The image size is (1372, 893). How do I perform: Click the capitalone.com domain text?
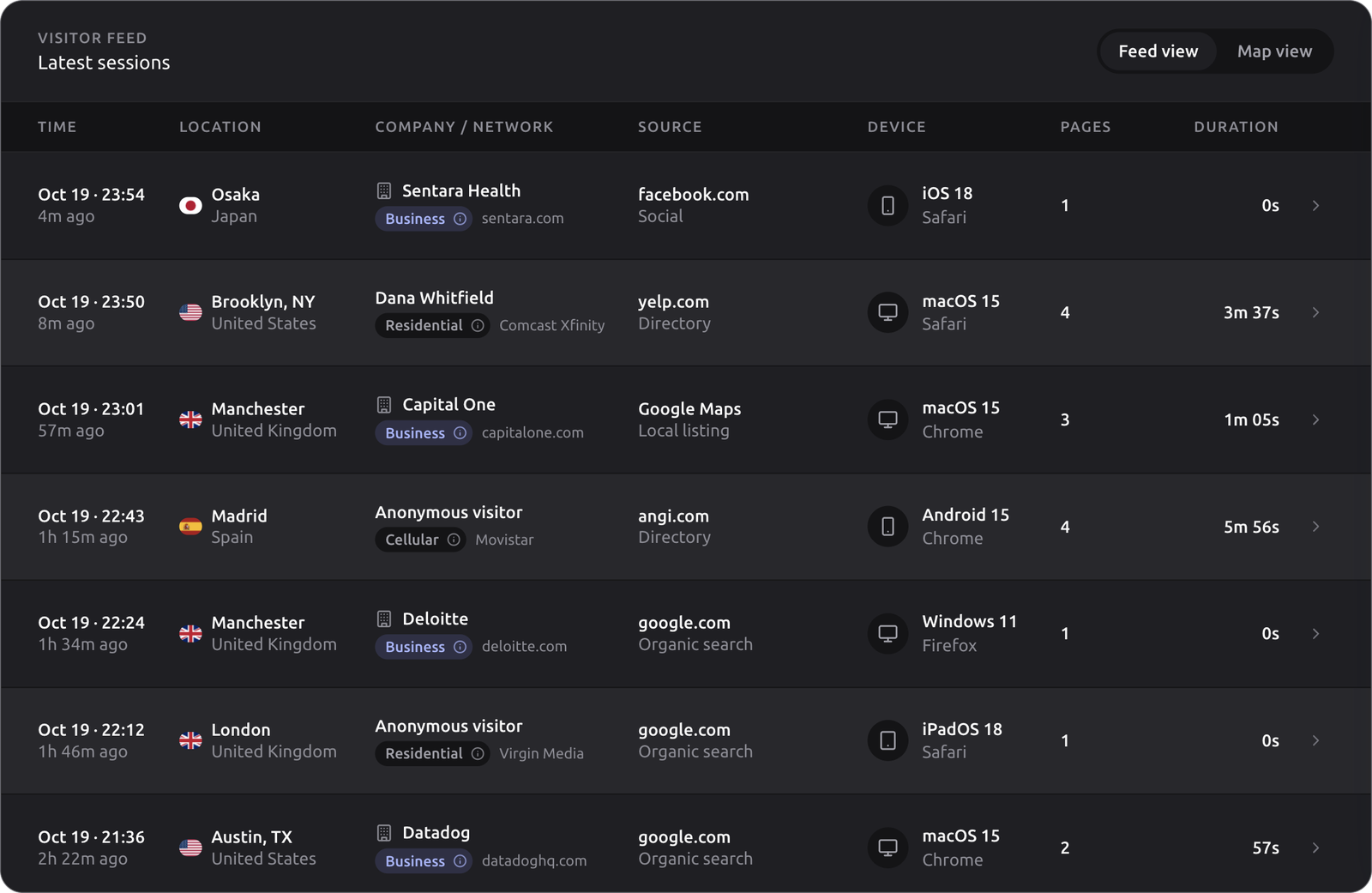533,433
